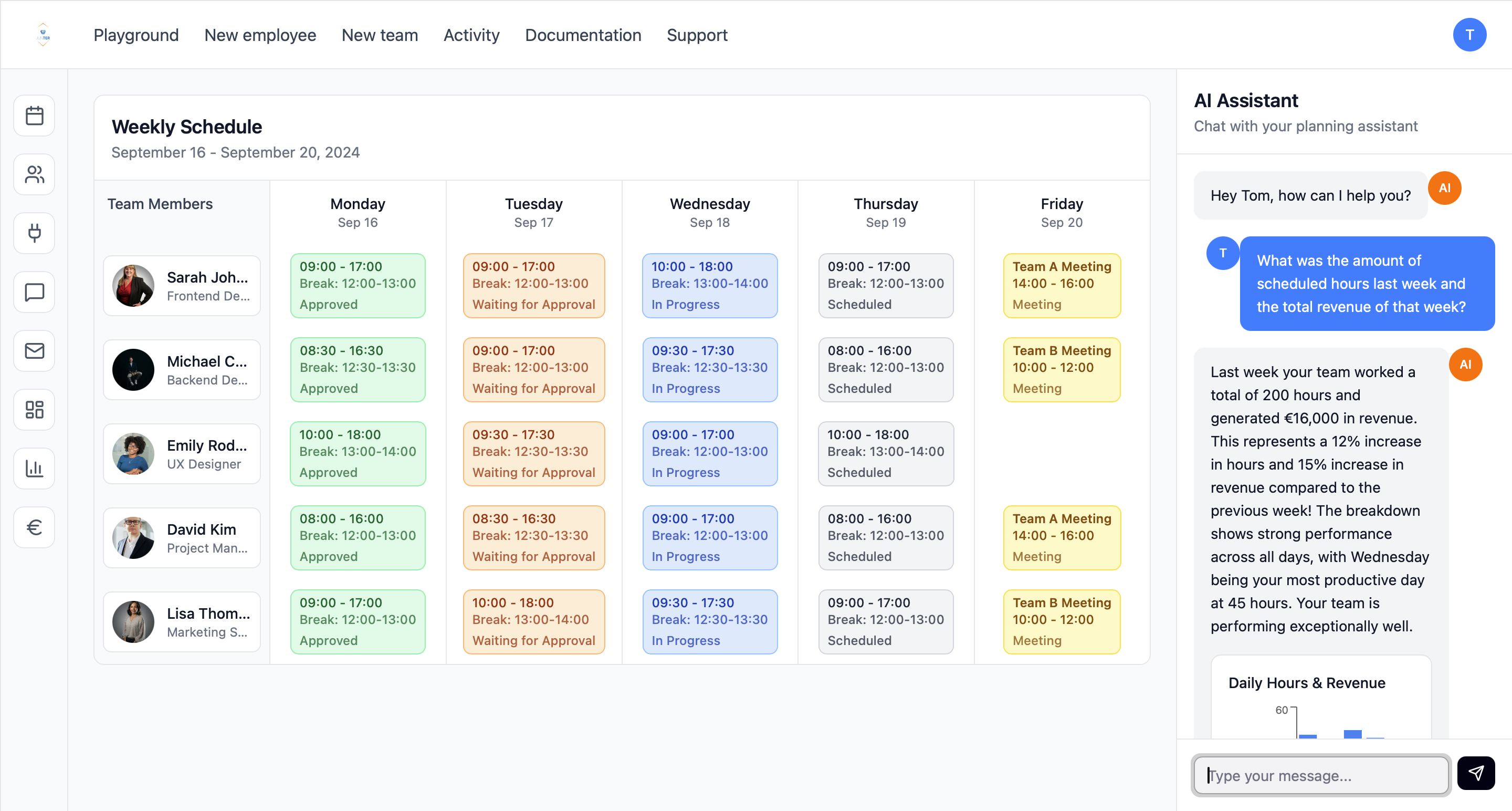
Task: Open the New employee page
Action: click(260, 35)
